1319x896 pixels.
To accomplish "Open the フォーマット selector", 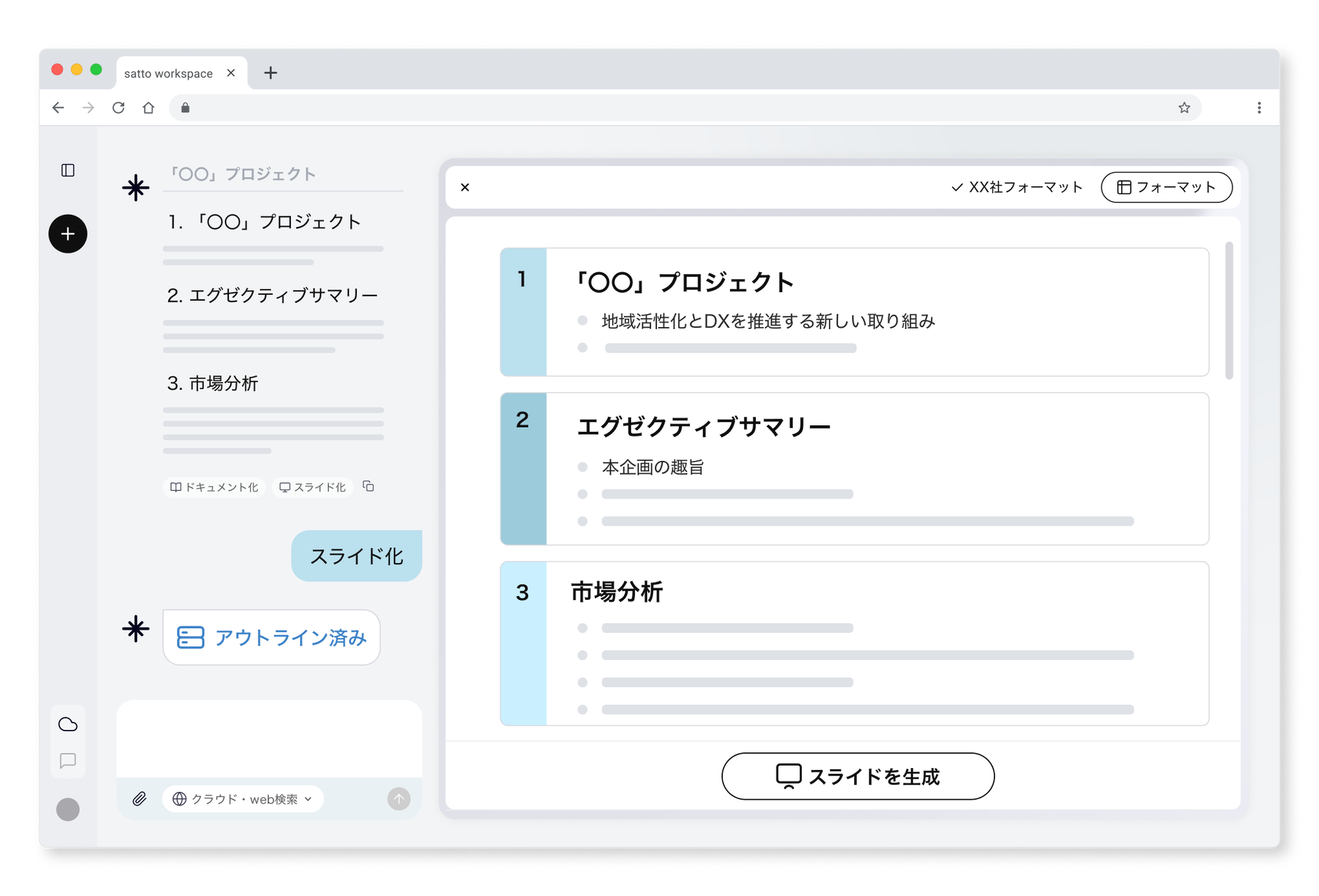I will tap(1167, 187).
